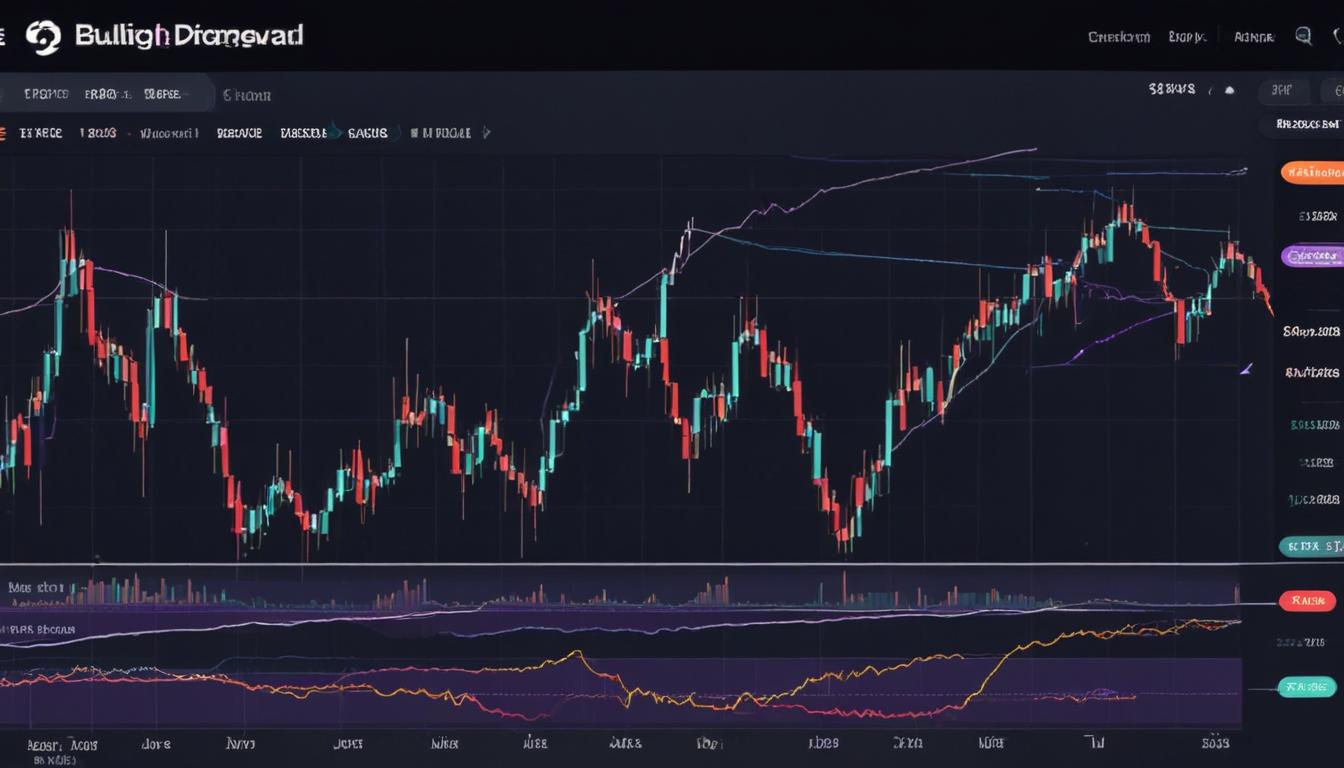Image resolution: width=1344 pixels, height=768 pixels.
Task: Switch to the 3H timeframe tab
Action: tap(1283, 90)
